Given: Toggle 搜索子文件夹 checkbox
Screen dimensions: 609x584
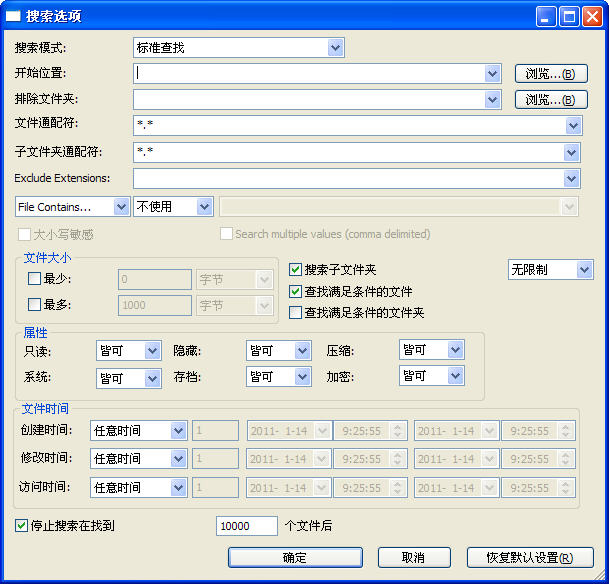Looking at the screenshot, I should point(295,270).
